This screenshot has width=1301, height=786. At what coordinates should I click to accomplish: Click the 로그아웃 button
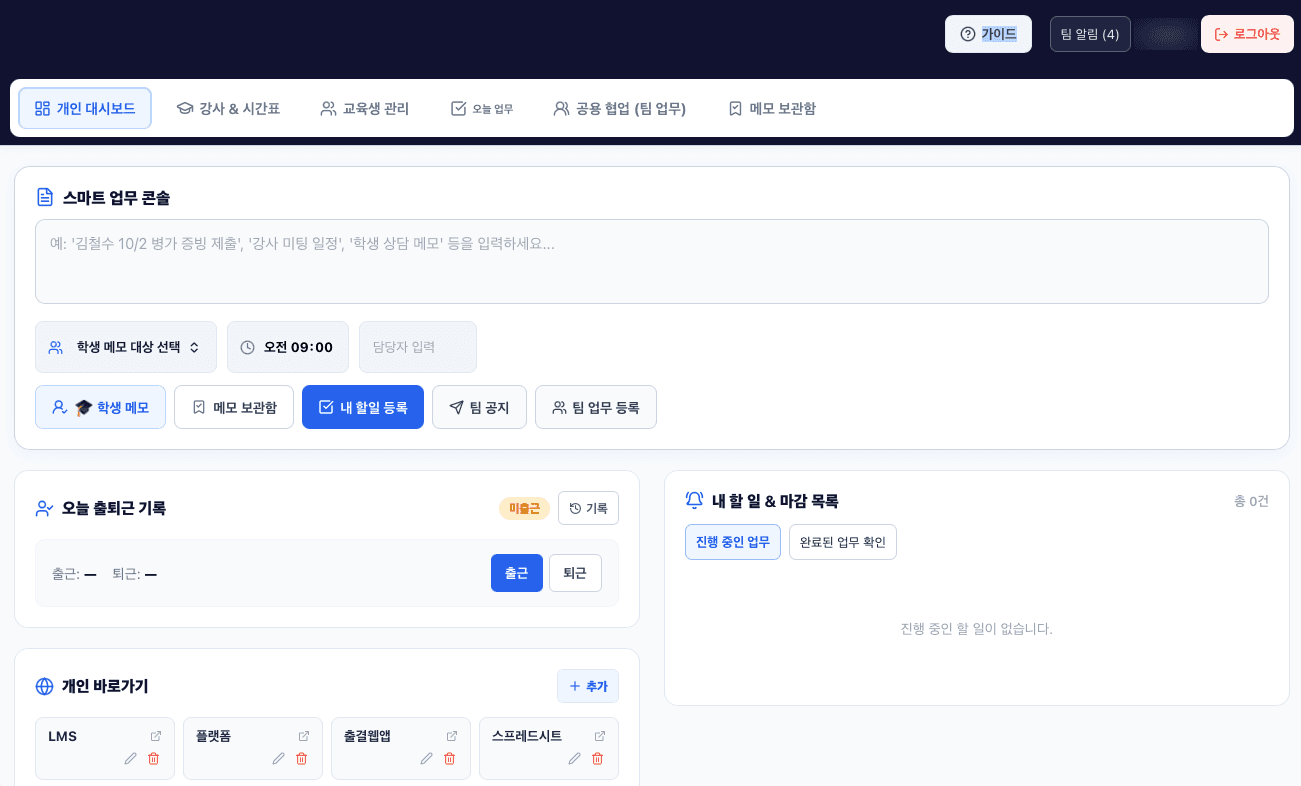1247,34
